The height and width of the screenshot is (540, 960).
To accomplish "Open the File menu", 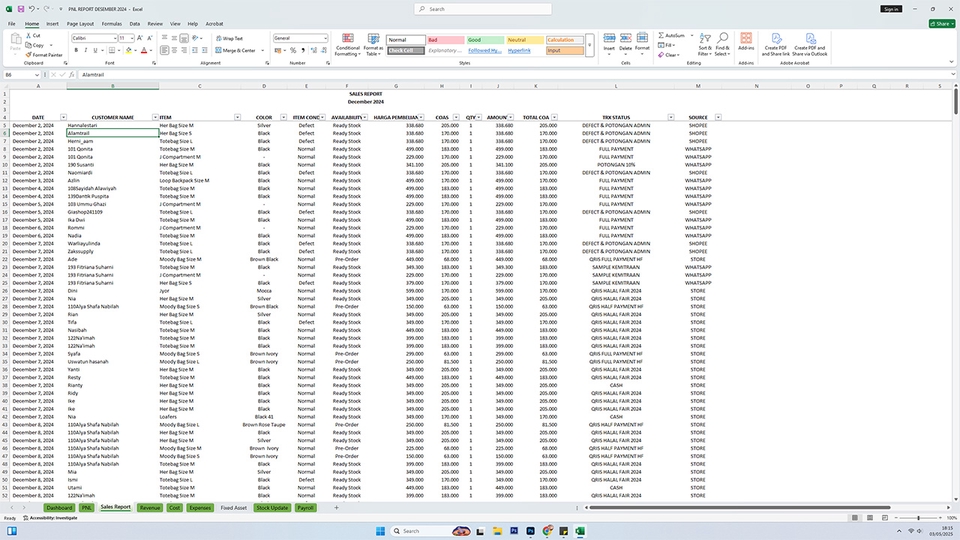I will pyautogui.click(x=12, y=24).
